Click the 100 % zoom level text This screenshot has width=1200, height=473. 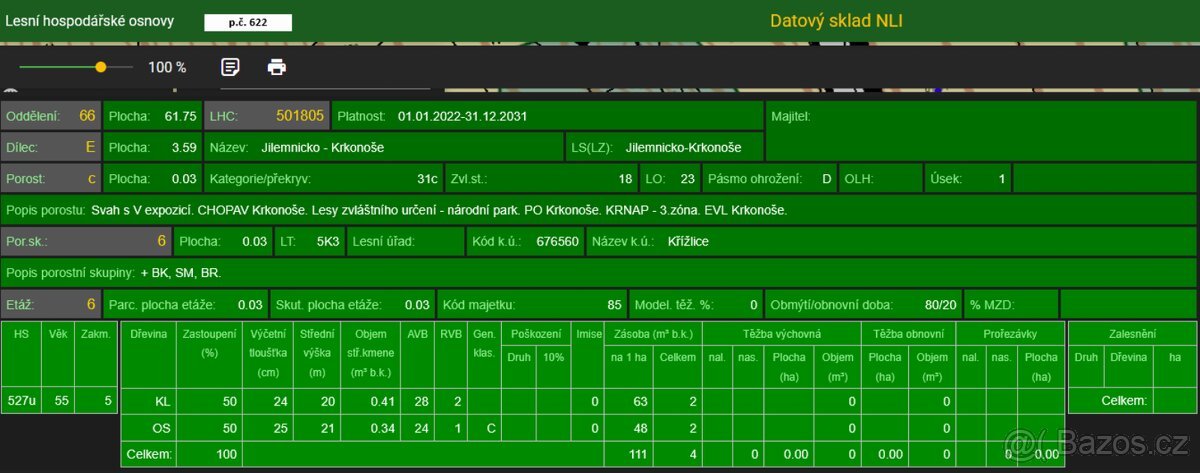click(x=167, y=68)
